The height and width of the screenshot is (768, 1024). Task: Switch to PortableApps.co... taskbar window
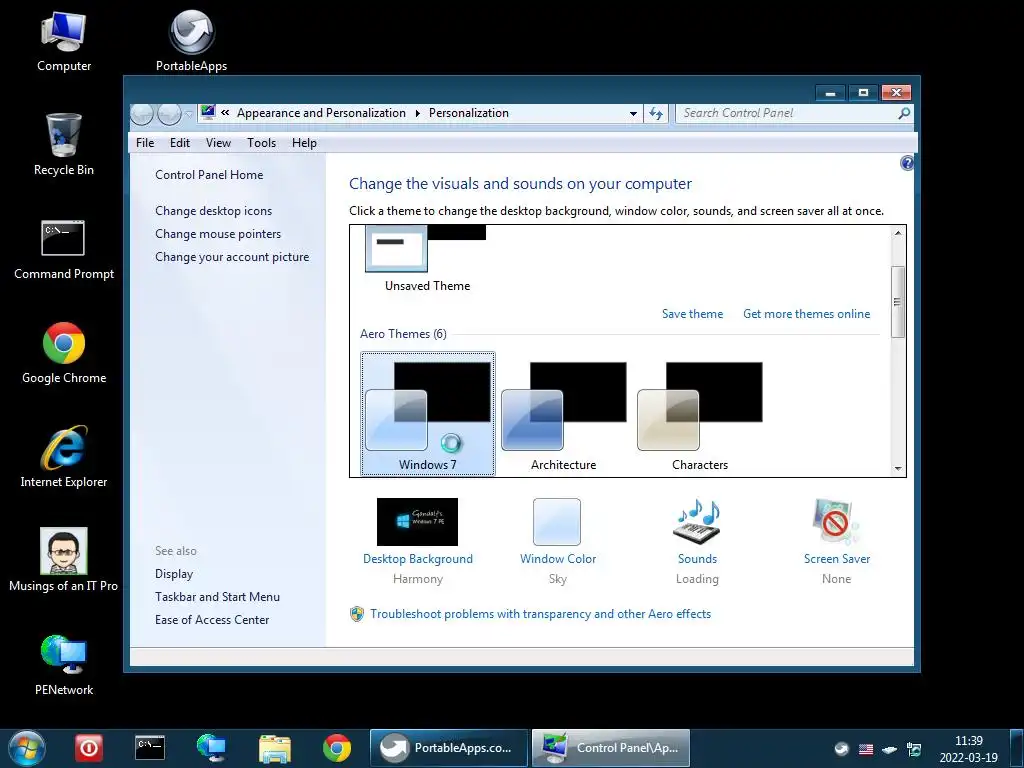(x=449, y=748)
